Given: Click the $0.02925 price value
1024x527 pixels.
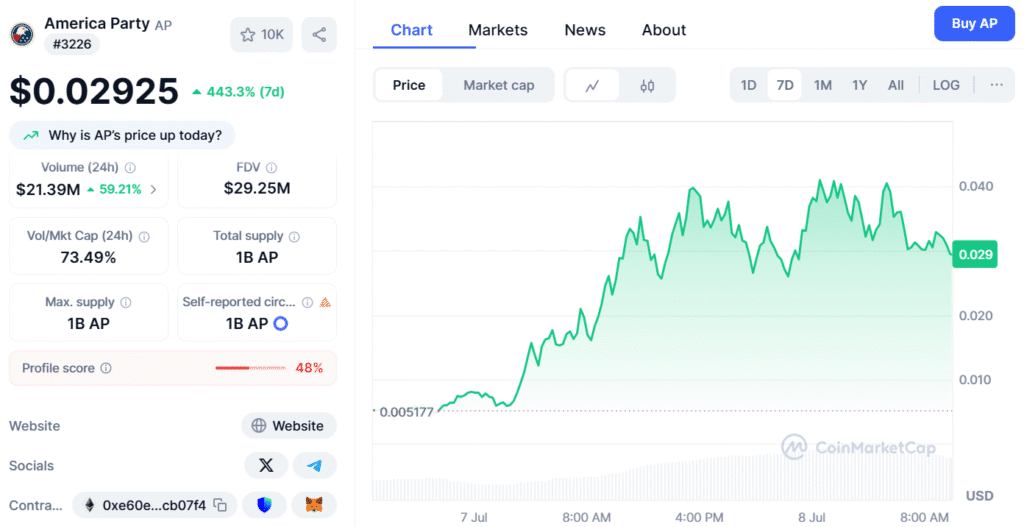Looking at the screenshot, I should (94, 91).
